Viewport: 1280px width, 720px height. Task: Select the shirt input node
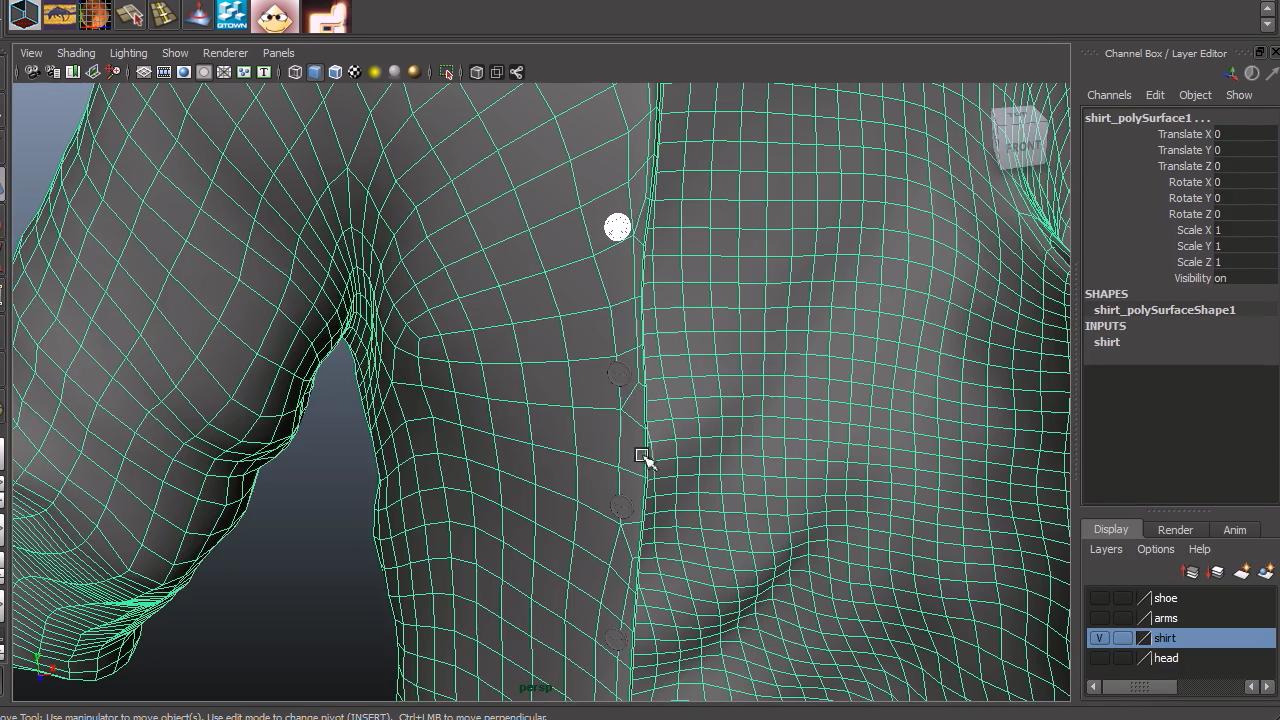pos(1107,342)
